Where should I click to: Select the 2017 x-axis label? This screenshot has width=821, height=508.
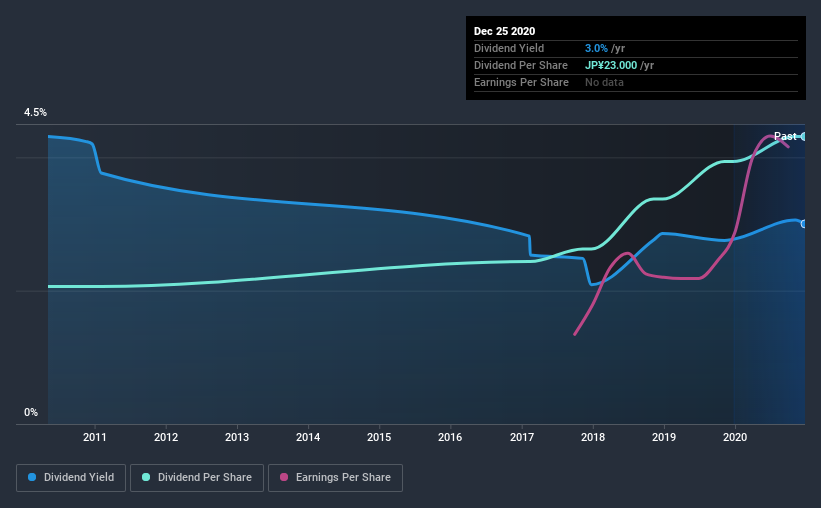click(x=522, y=437)
